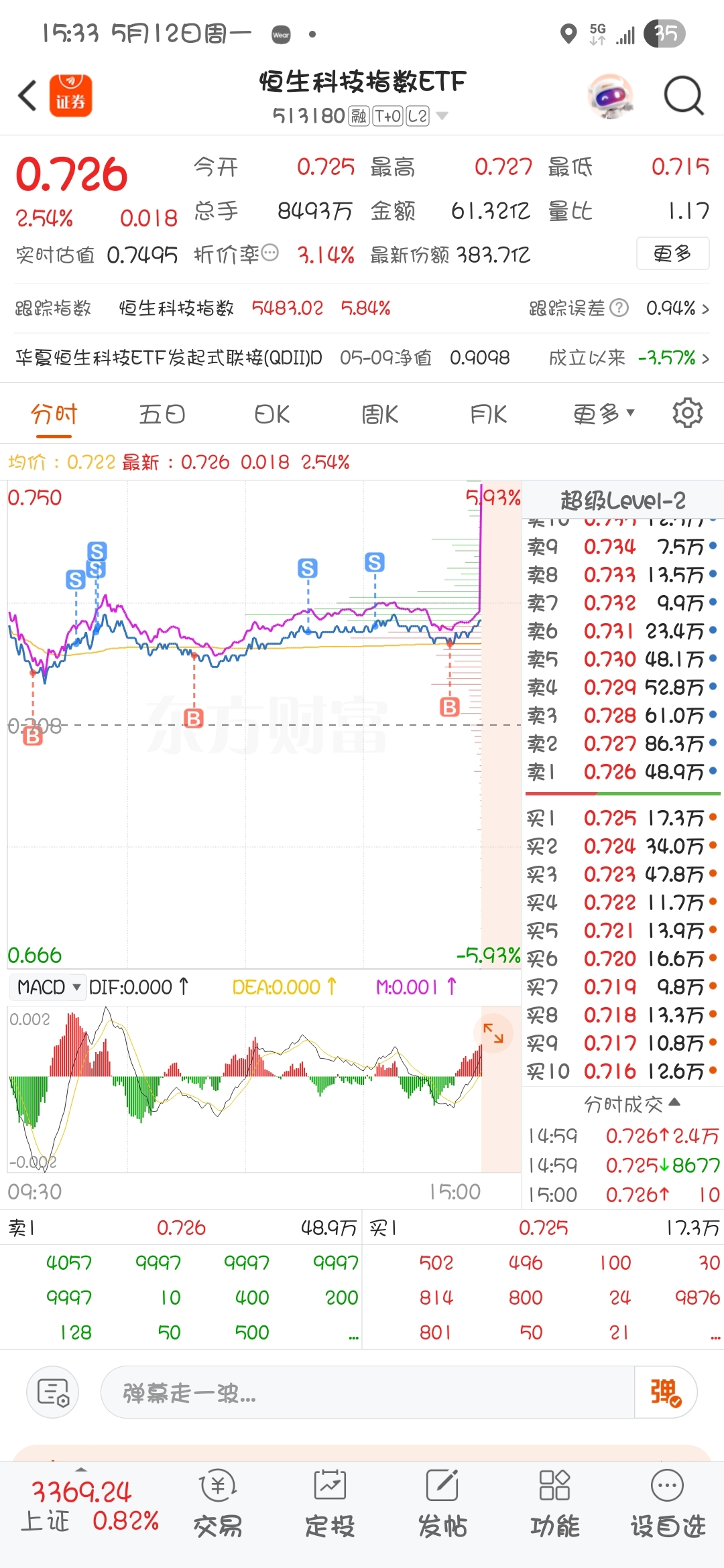Switch to the 分时 tab
The image size is (724, 1568).
tap(54, 414)
